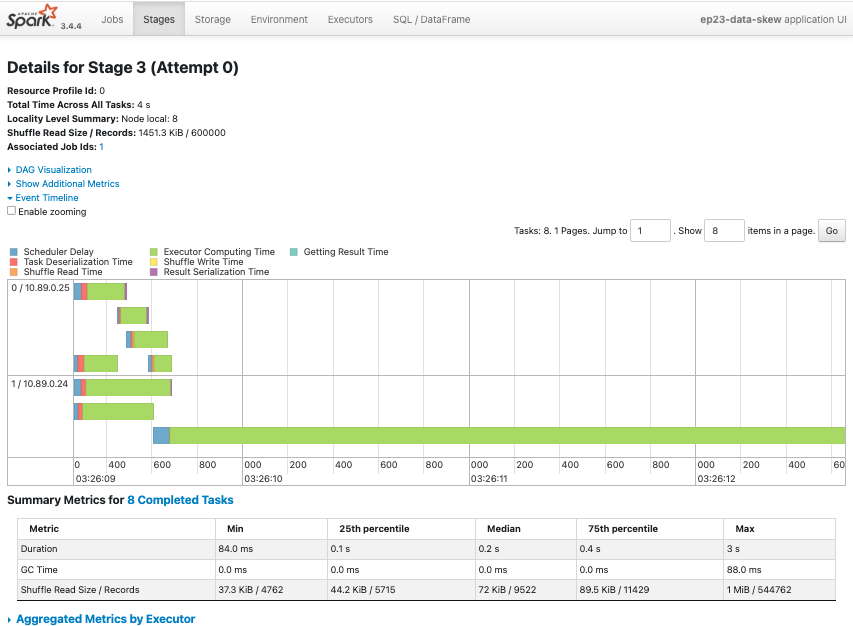Go to the Executors tab
This screenshot has height=626, width=853.
coord(350,19)
